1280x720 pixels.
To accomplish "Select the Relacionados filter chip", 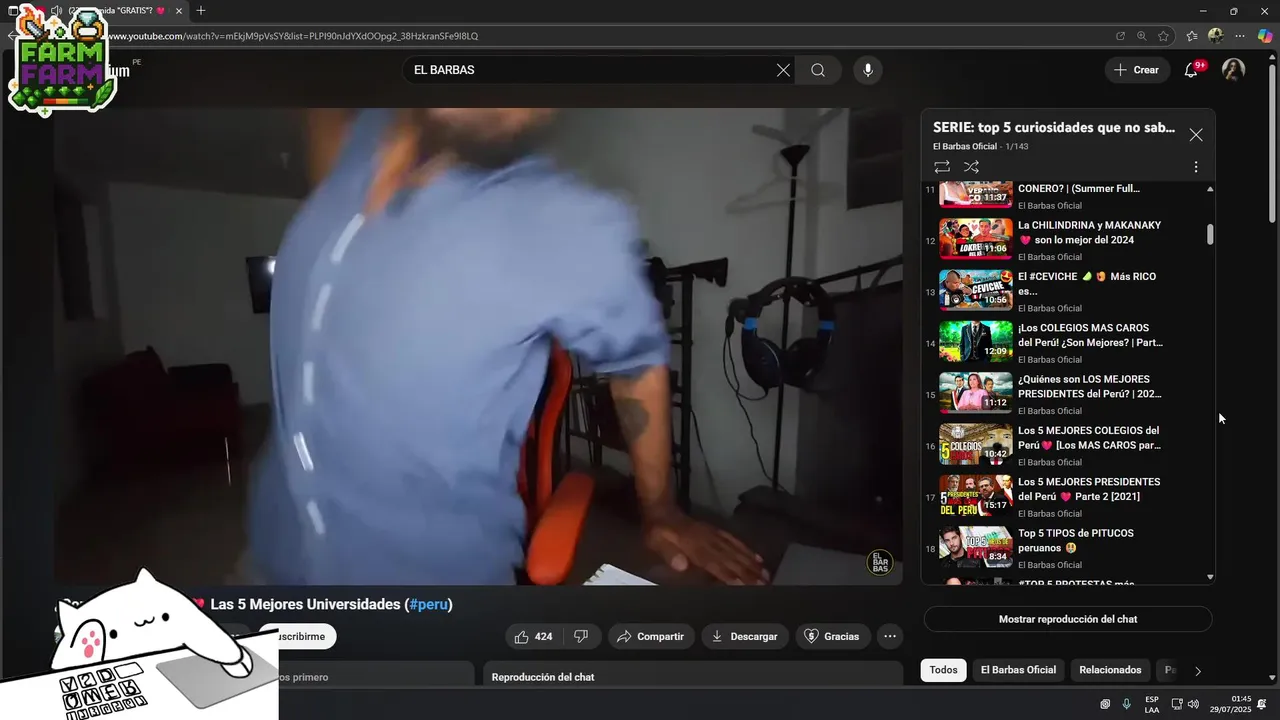I will click(x=1110, y=670).
